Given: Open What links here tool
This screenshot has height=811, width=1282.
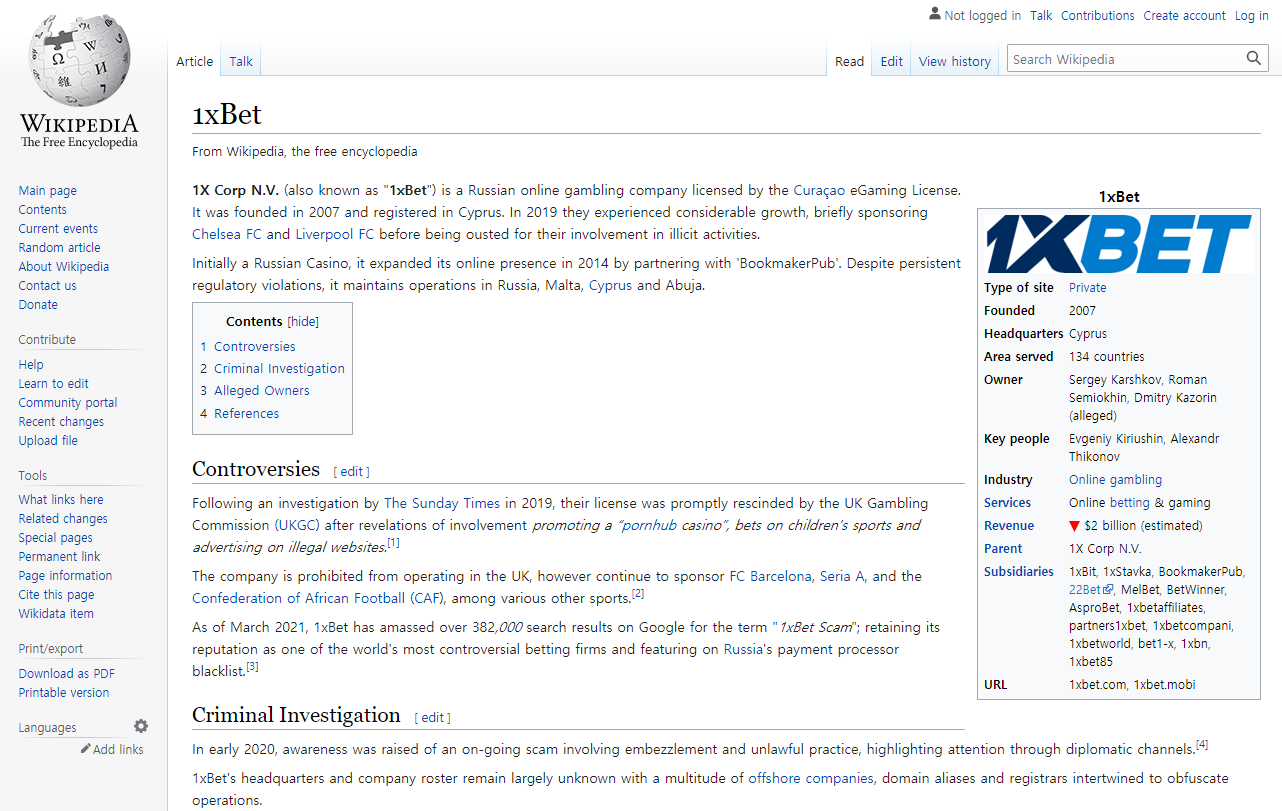Looking at the screenshot, I should click(x=61, y=500).
